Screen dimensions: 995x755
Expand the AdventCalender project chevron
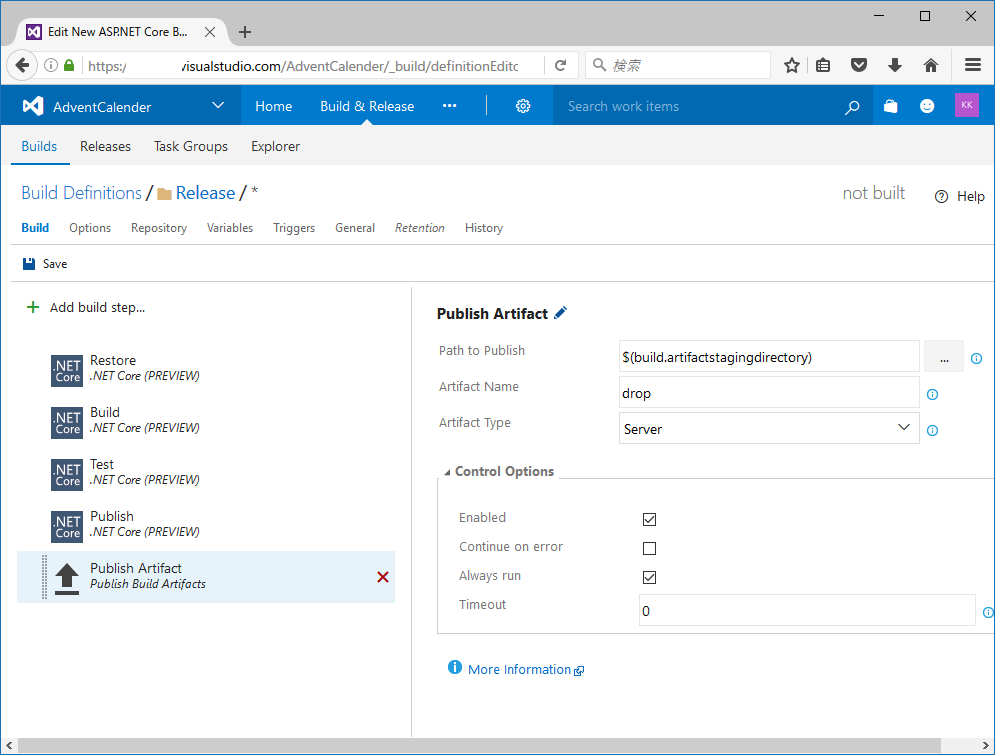point(218,105)
